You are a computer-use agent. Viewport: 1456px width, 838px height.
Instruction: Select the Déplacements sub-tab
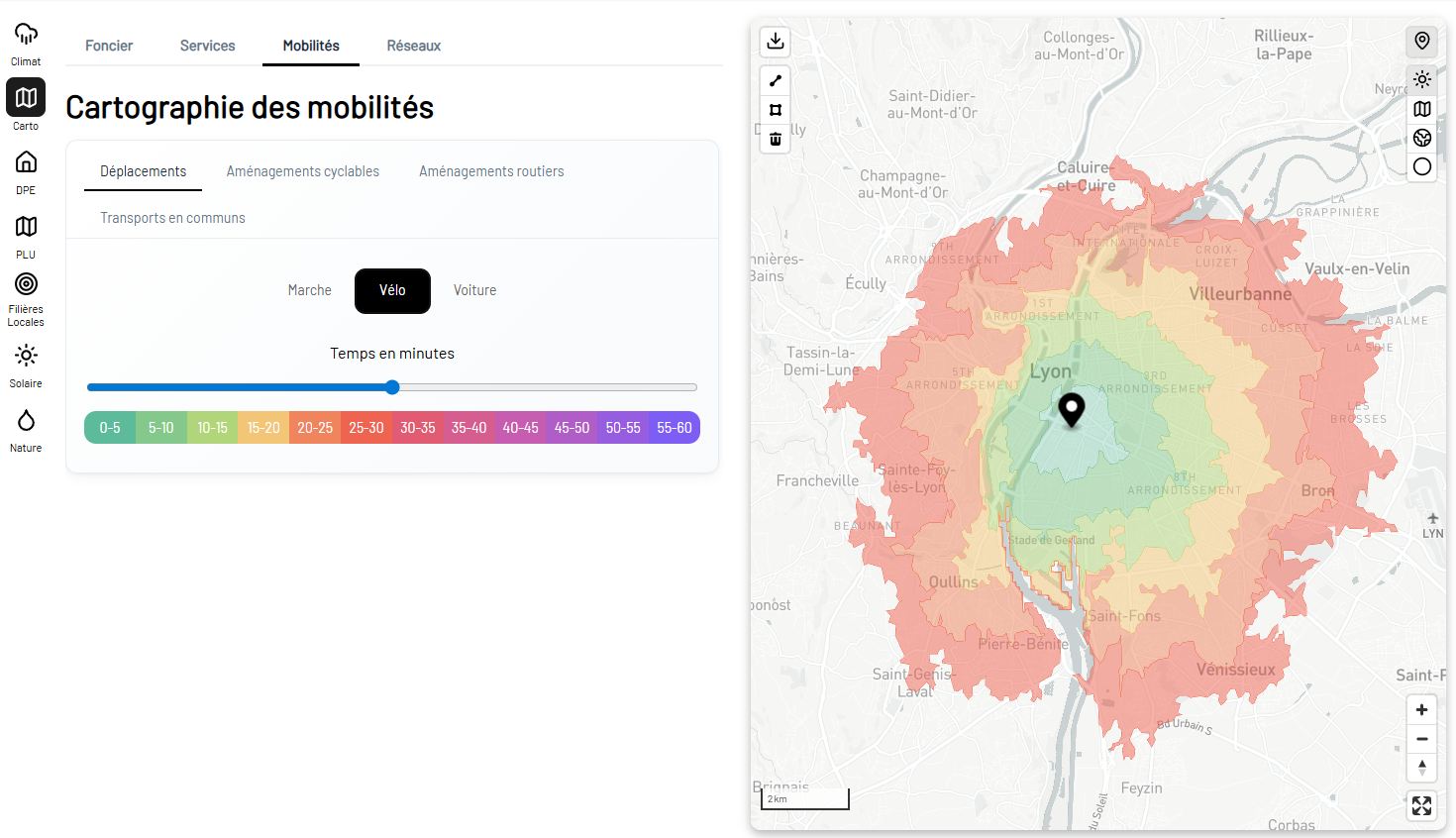144,171
